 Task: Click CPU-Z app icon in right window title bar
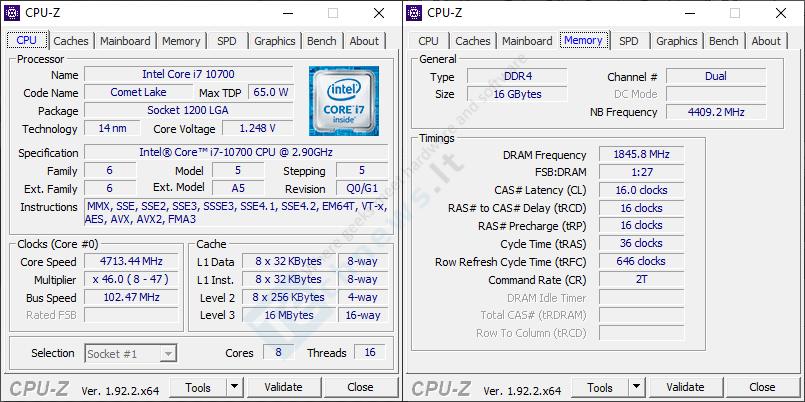pyautogui.click(x=414, y=13)
